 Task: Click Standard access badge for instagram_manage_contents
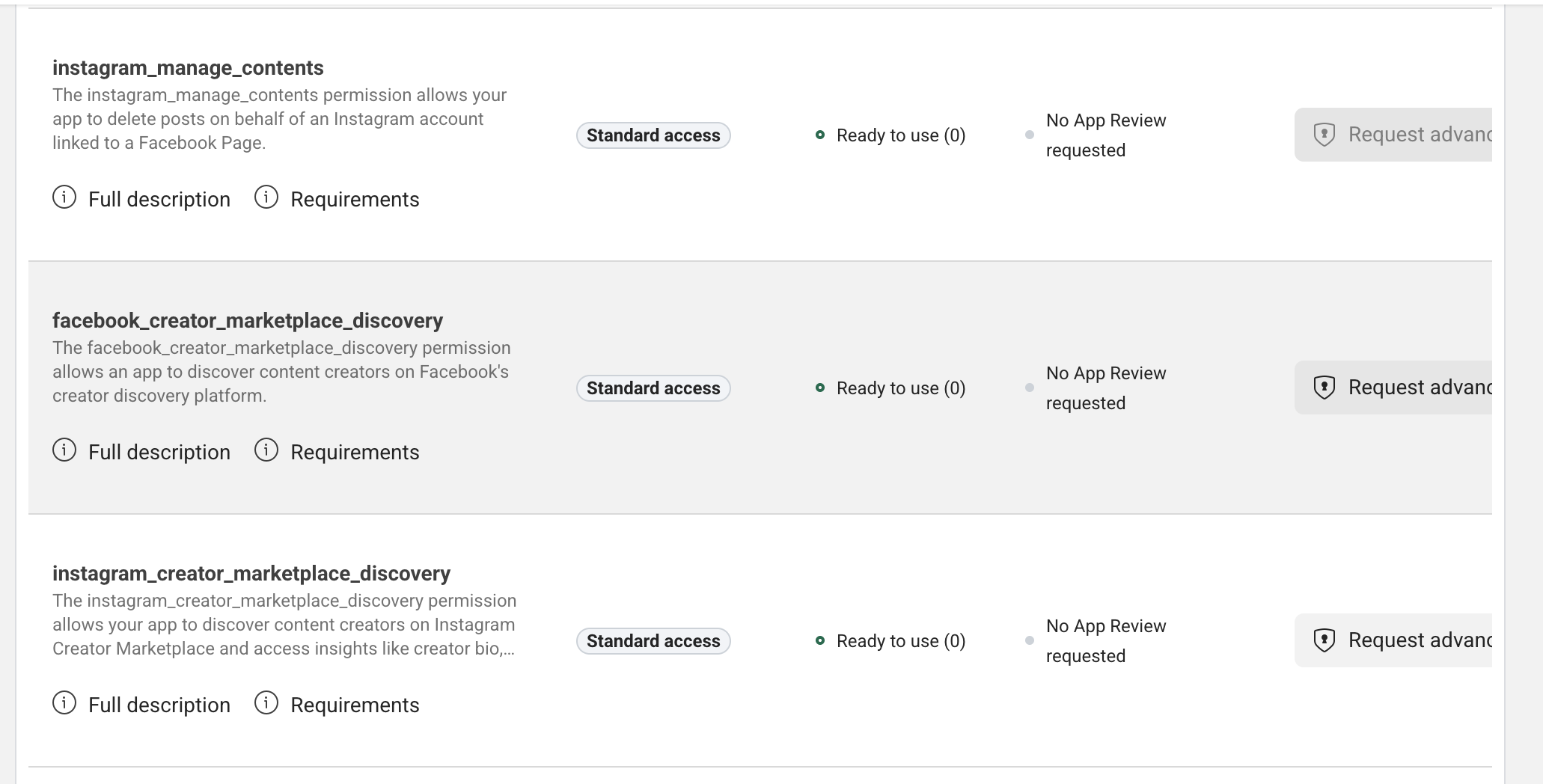[x=653, y=135]
